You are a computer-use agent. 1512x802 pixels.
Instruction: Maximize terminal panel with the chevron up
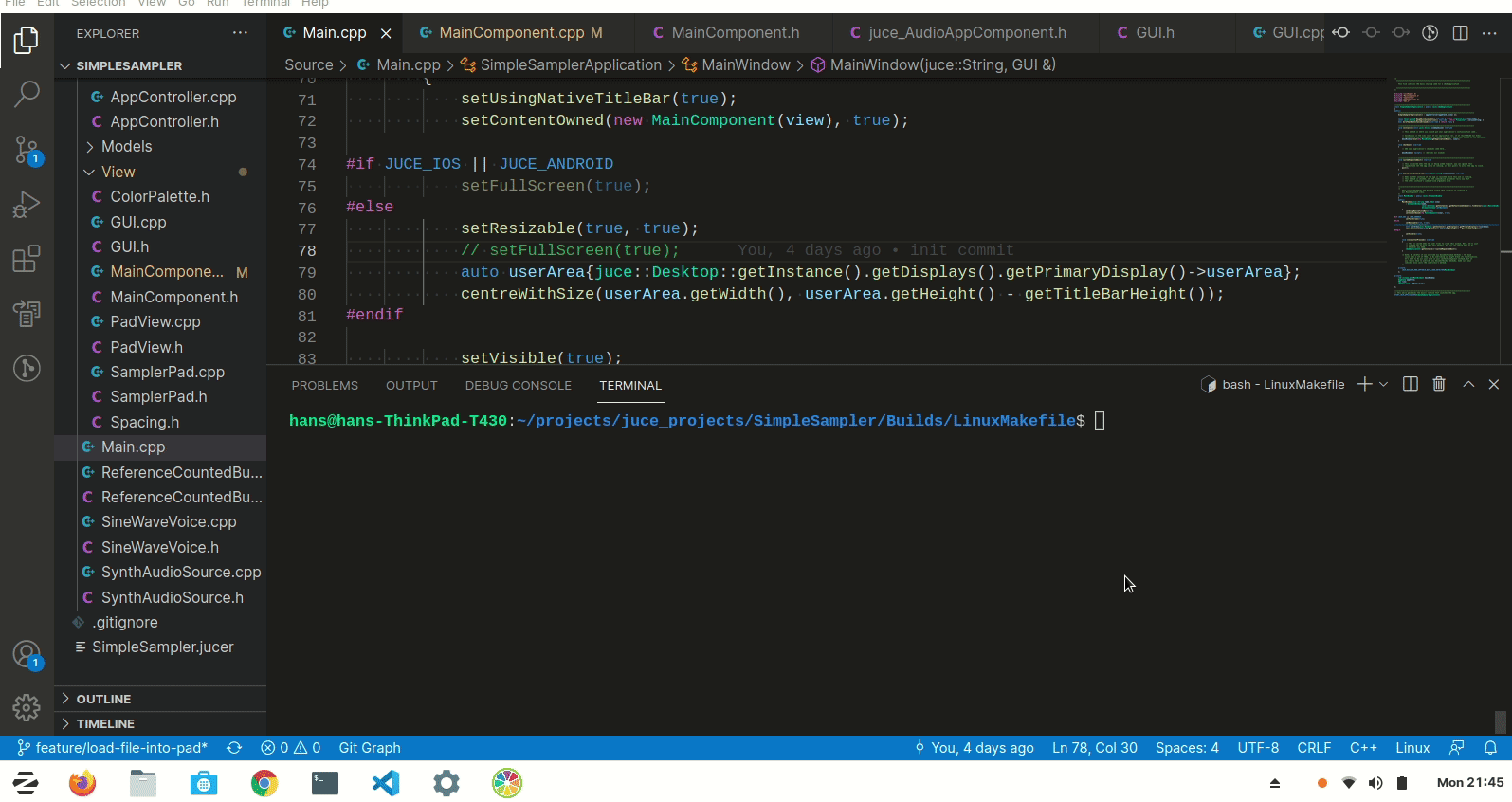(x=1468, y=384)
